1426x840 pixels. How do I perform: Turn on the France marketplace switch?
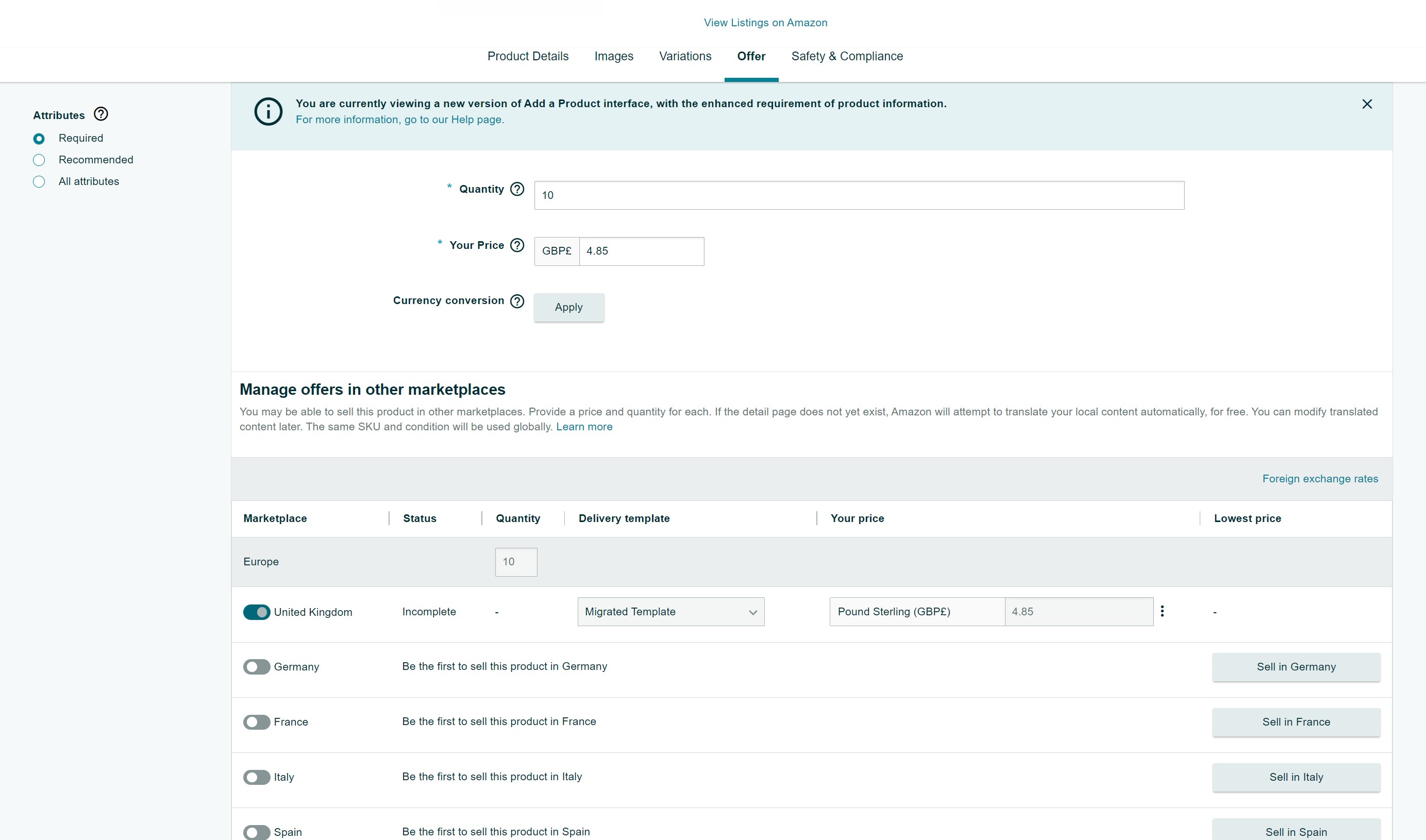(x=256, y=723)
